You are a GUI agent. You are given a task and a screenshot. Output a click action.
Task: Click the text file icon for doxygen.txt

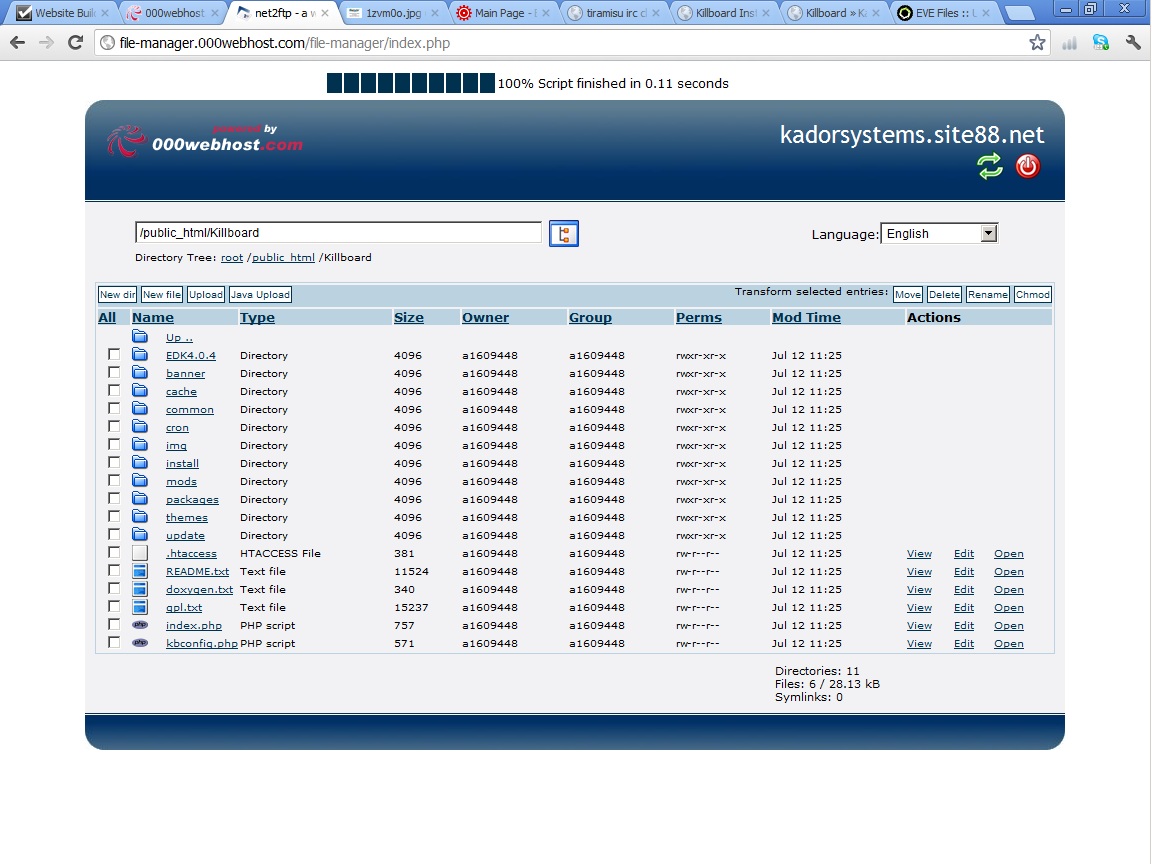point(140,589)
